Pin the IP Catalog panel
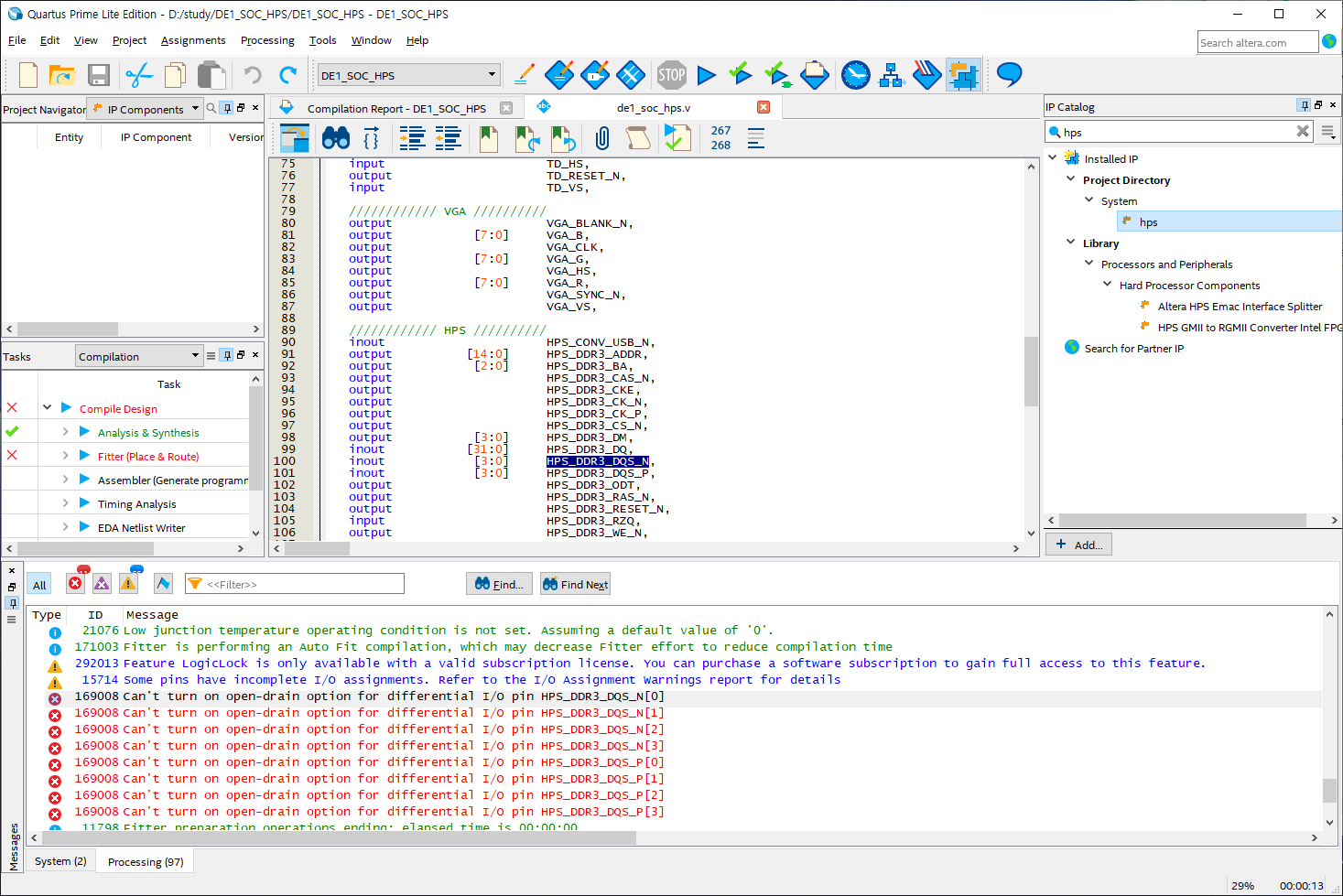Image resolution: width=1343 pixels, height=896 pixels. coord(1304,105)
